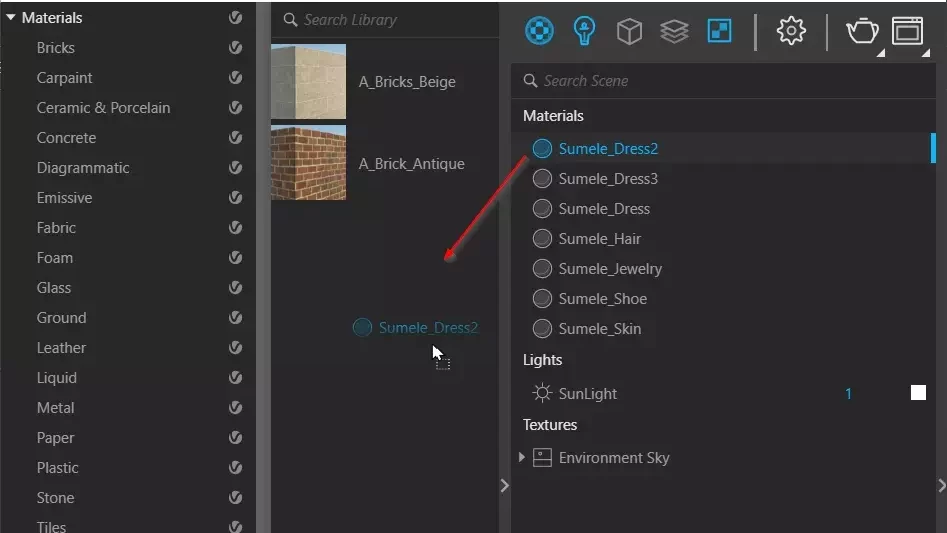Select the Plastic library category
The height and width of the screenshot is (533, 947).
[57, 468]
